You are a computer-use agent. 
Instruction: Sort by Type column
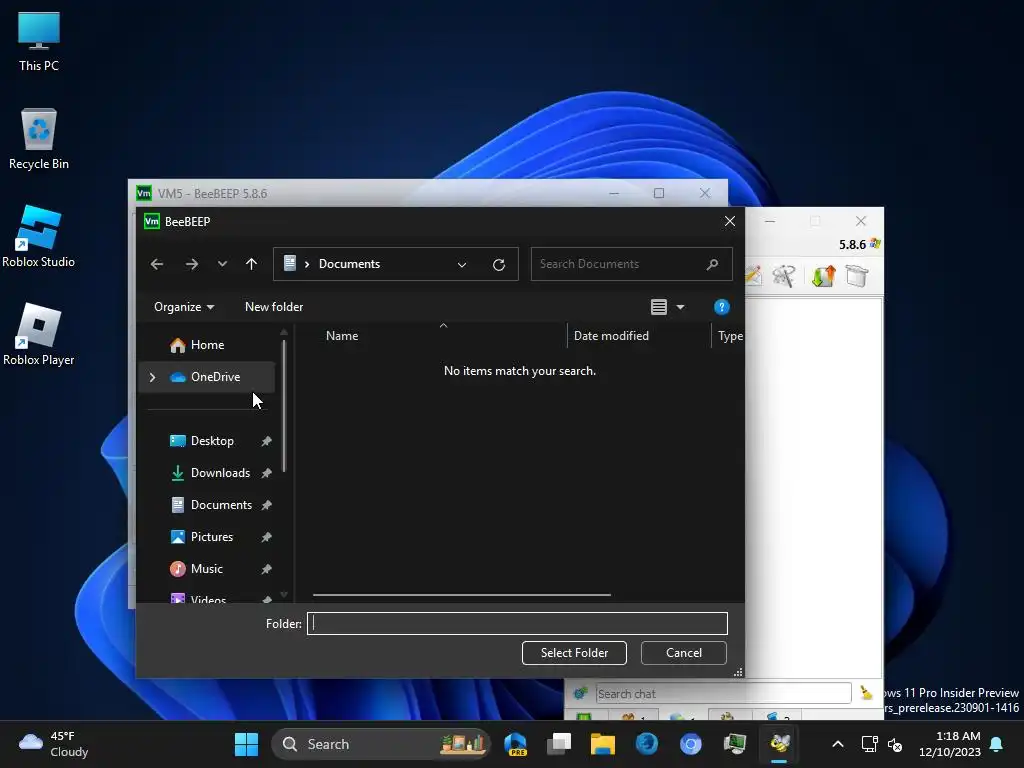730,336
